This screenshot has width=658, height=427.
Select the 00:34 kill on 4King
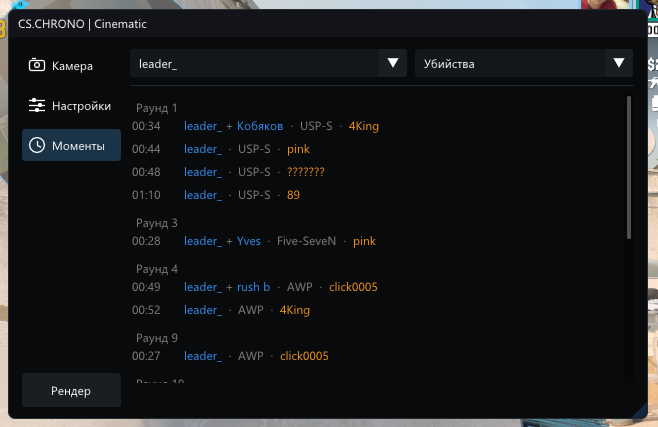click(x=255, y=126)
